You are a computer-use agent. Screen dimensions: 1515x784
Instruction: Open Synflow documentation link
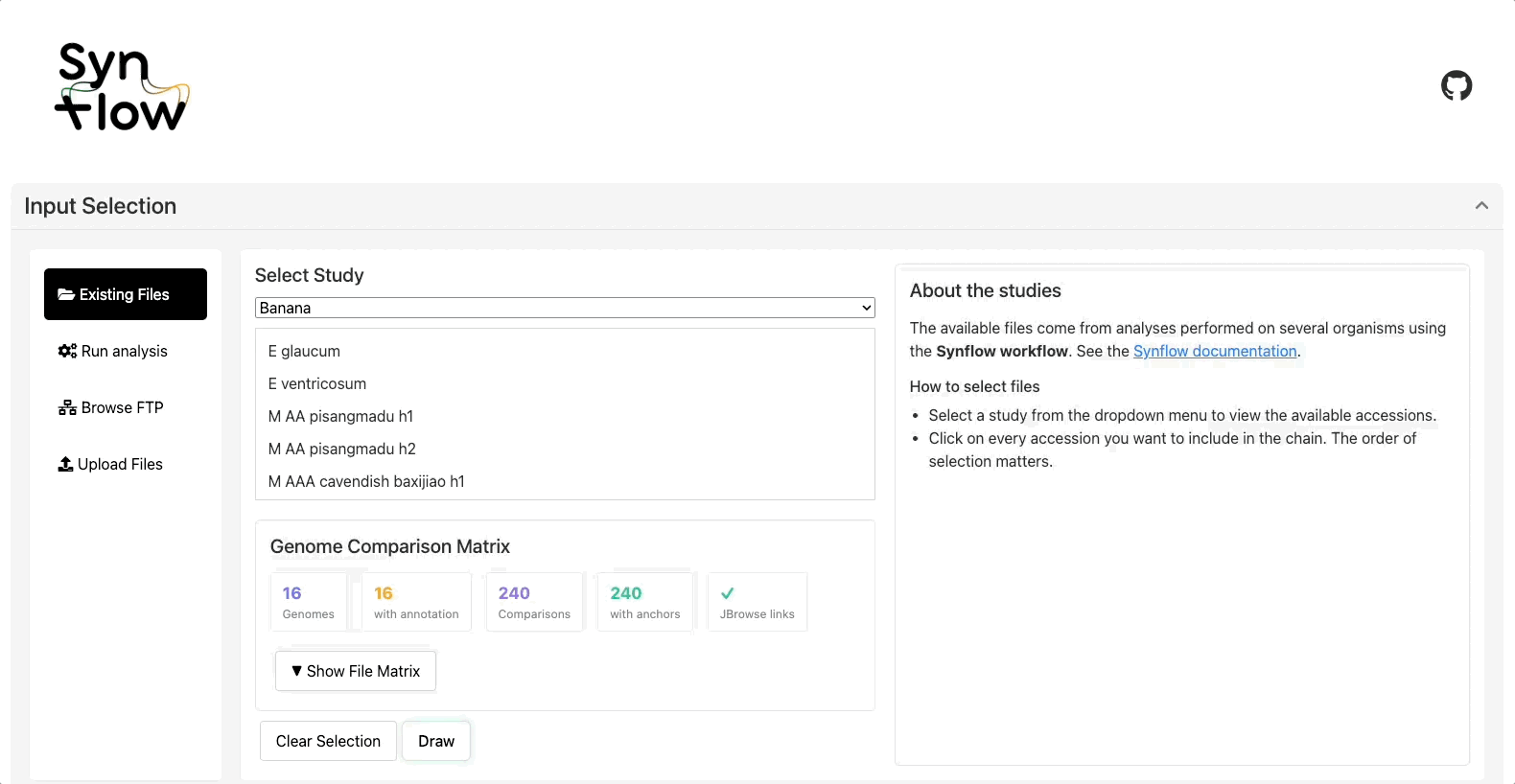pos(1215,351)
